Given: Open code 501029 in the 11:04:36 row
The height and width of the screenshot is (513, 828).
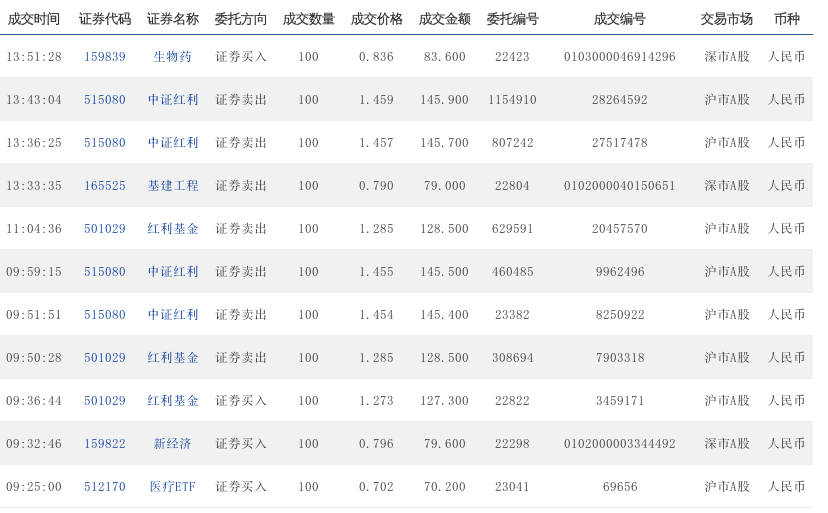Looking at the screenshot, I should pos(105,229).
